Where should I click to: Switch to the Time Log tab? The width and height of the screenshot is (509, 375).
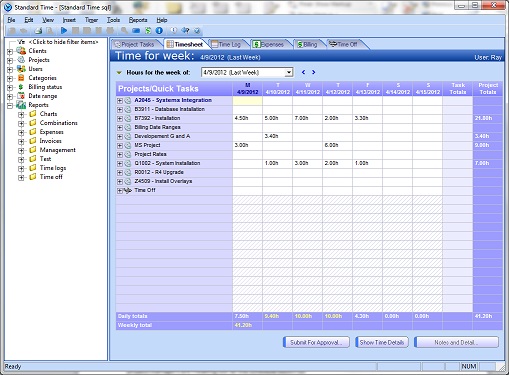pyautogui.click(x=229, y=44)
